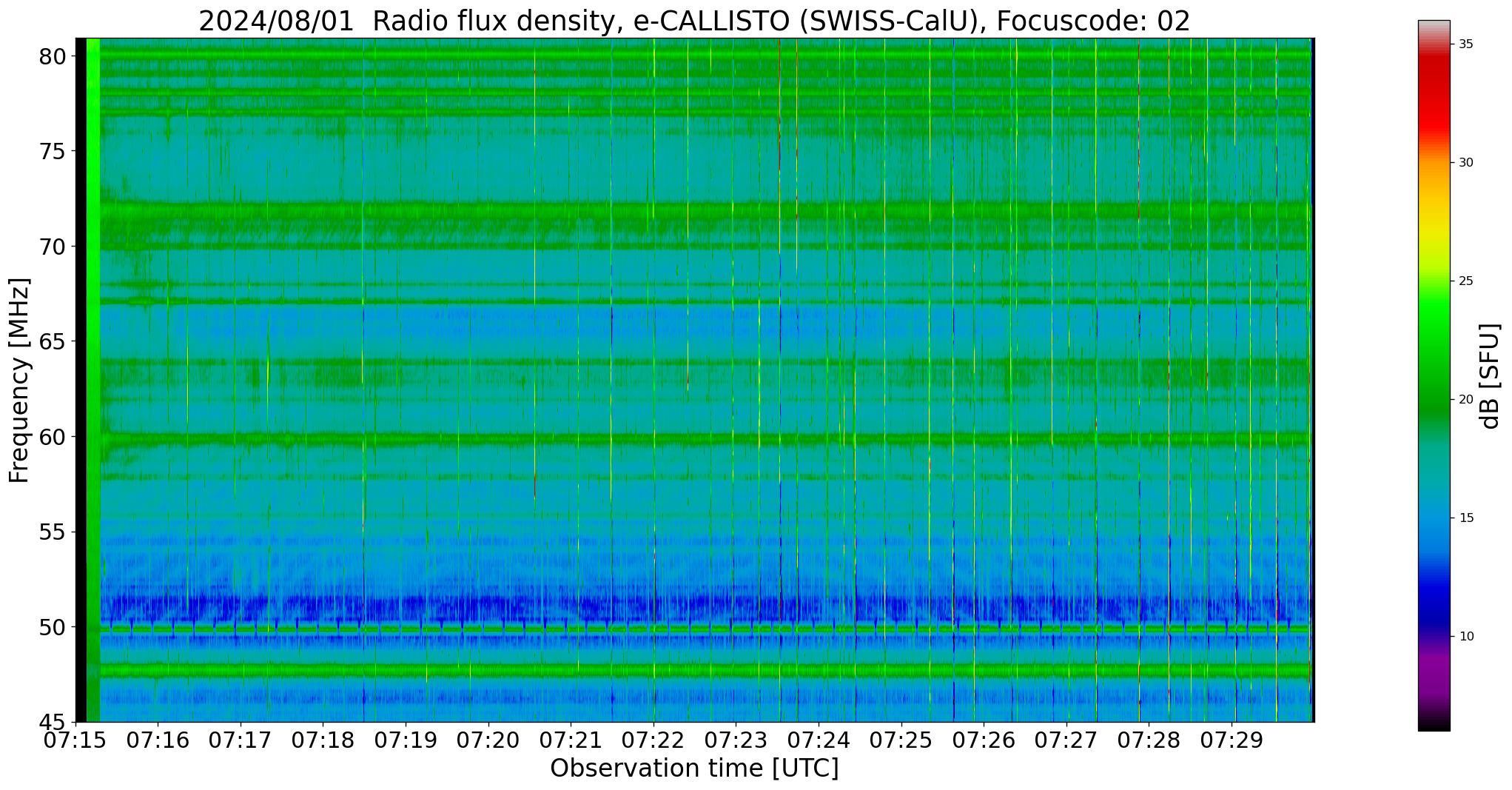Click the 07:16 time tick label

click(x=158, y=740)
